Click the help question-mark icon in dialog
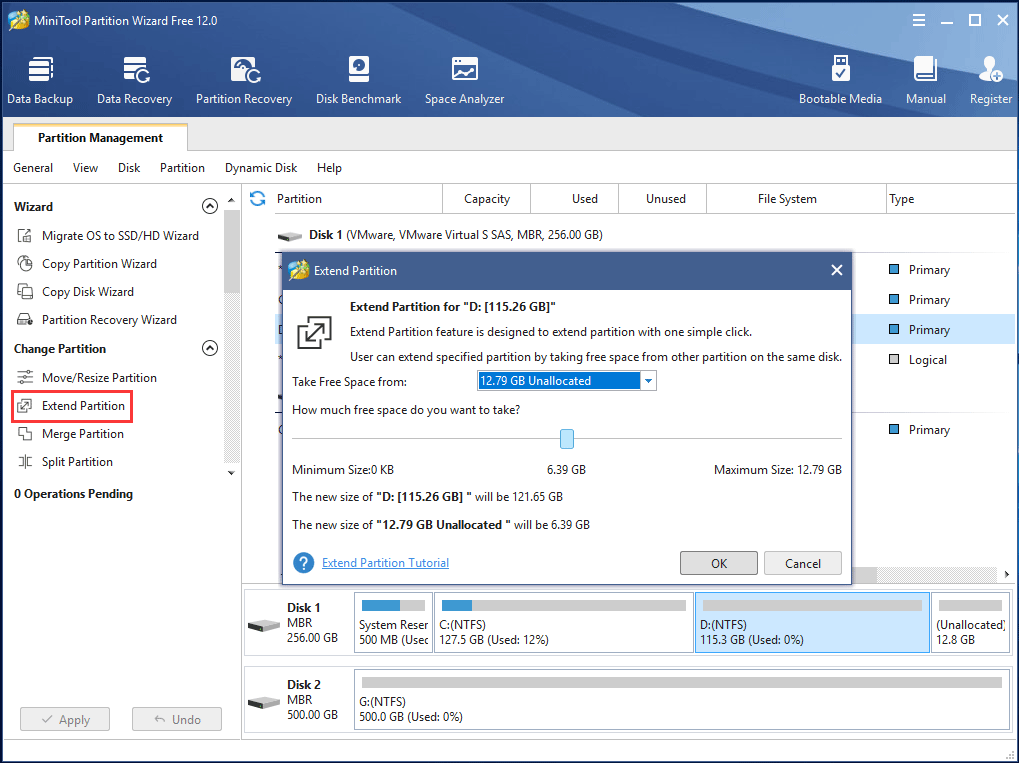 [x=303, y=563]
